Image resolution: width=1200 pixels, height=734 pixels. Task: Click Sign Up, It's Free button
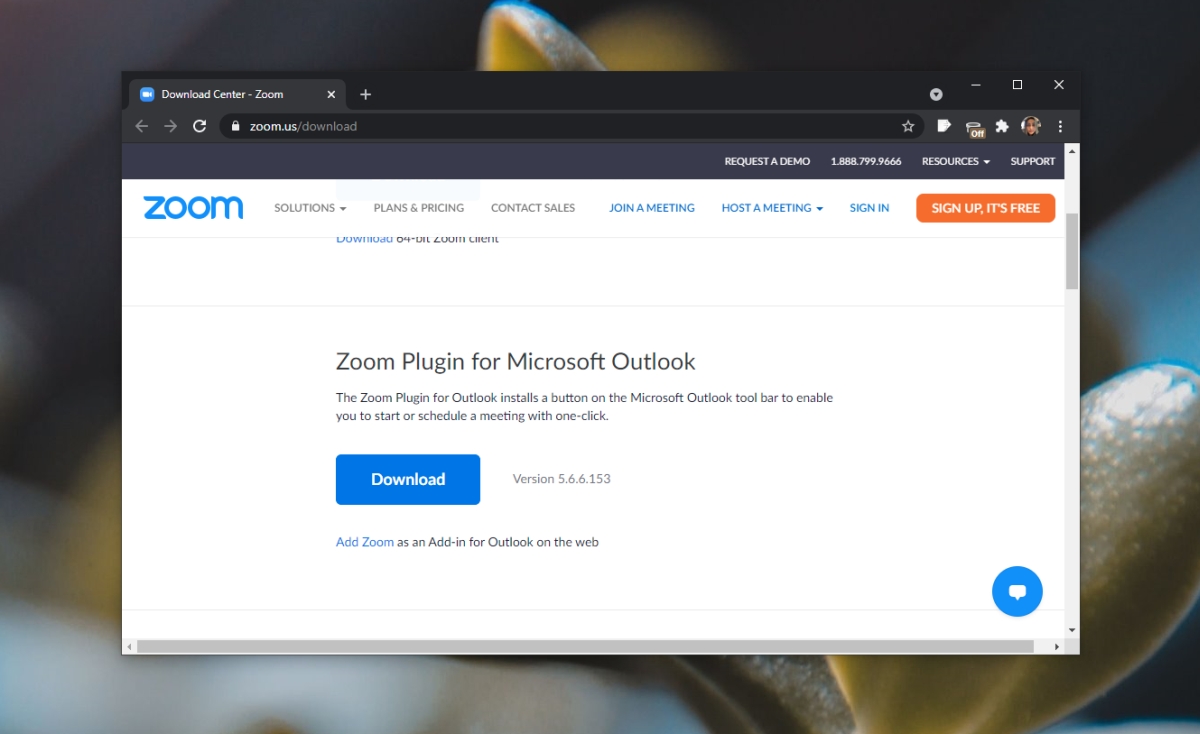coord(985,208)
